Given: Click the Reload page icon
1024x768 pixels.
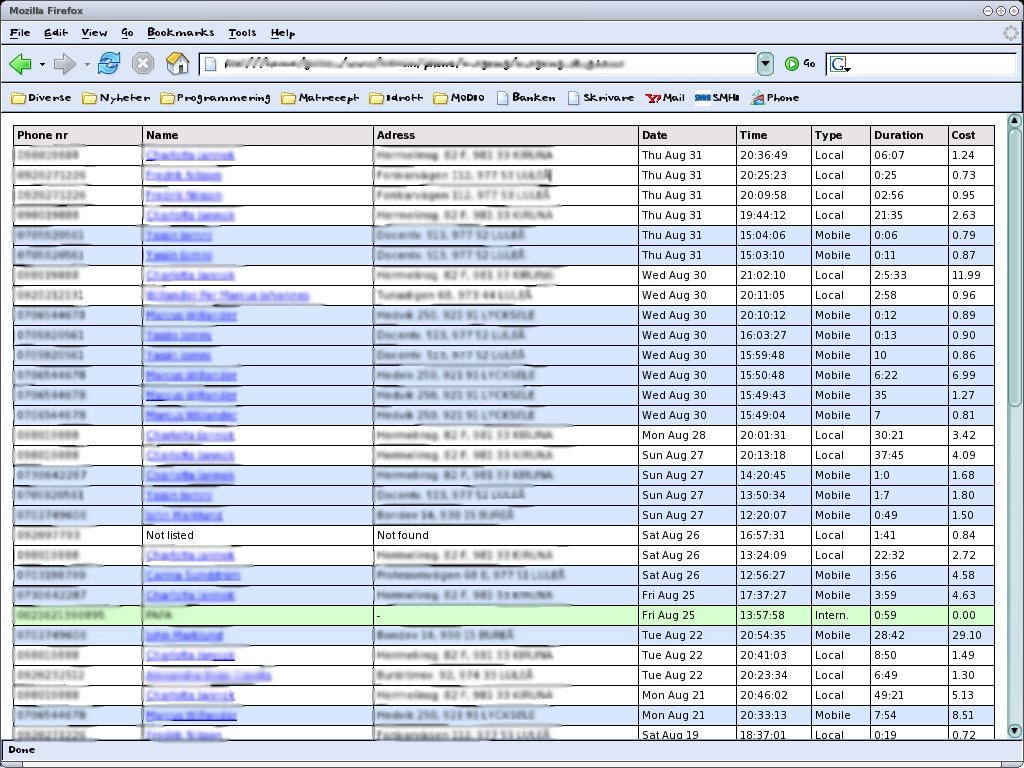Looking at the screenshot, I should [109, 64].
